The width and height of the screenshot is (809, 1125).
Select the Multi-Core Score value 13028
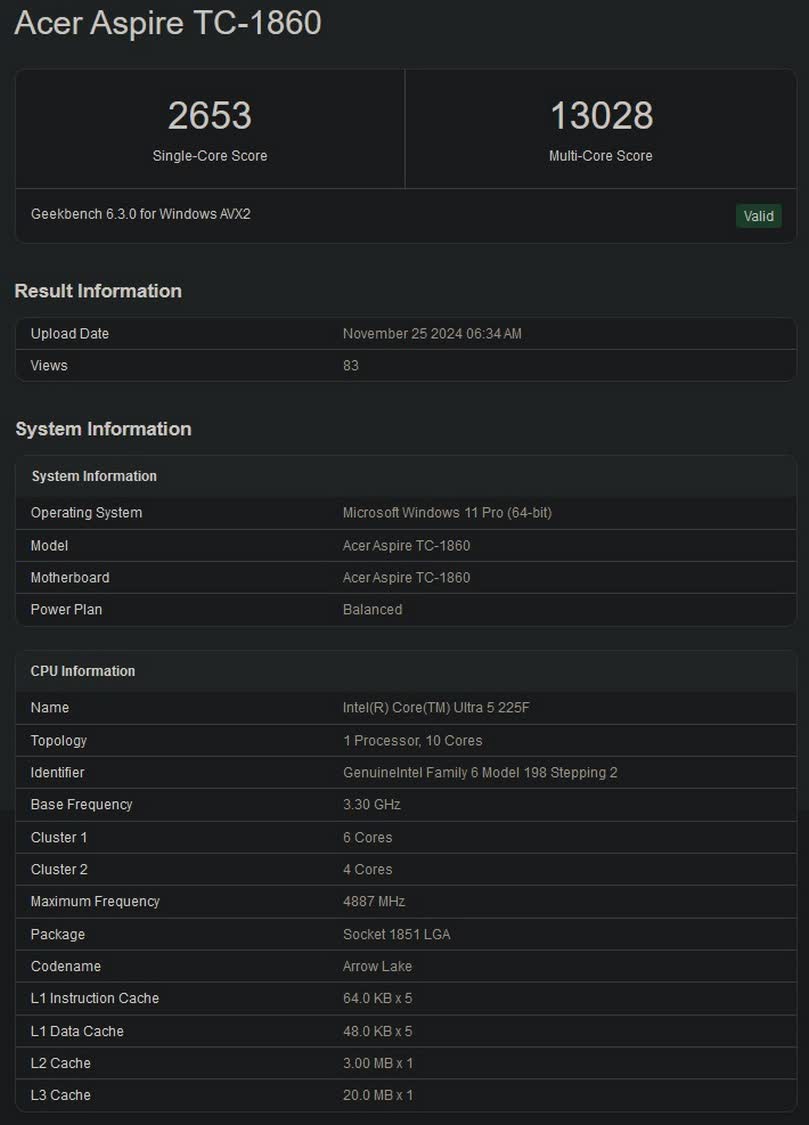click(x=601, y=116)
